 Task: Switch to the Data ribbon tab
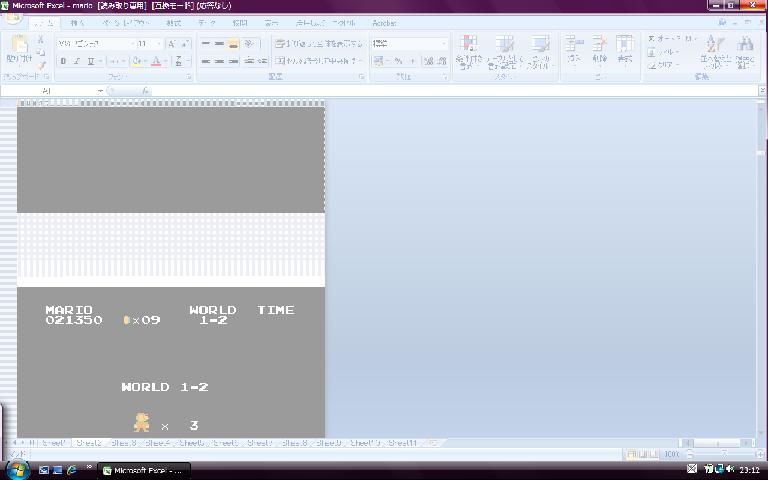(207, 23)
